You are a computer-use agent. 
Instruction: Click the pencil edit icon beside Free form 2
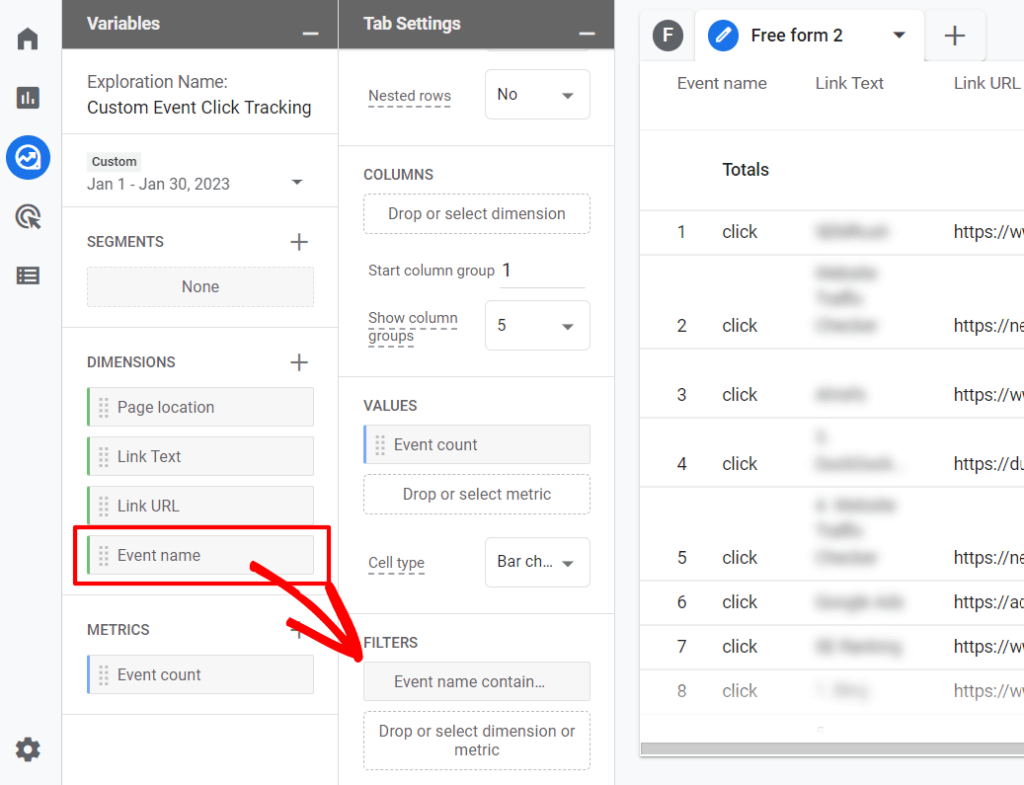723,36
